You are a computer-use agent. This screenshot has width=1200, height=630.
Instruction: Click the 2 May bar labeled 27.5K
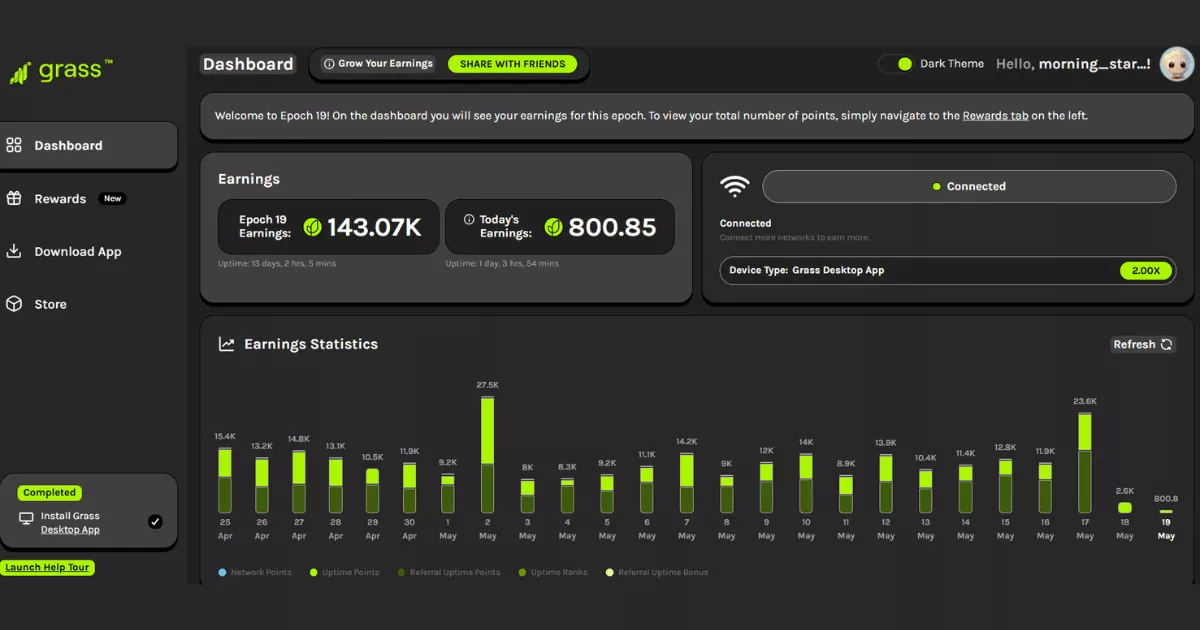pyautogui.click(x=487, y=456)
